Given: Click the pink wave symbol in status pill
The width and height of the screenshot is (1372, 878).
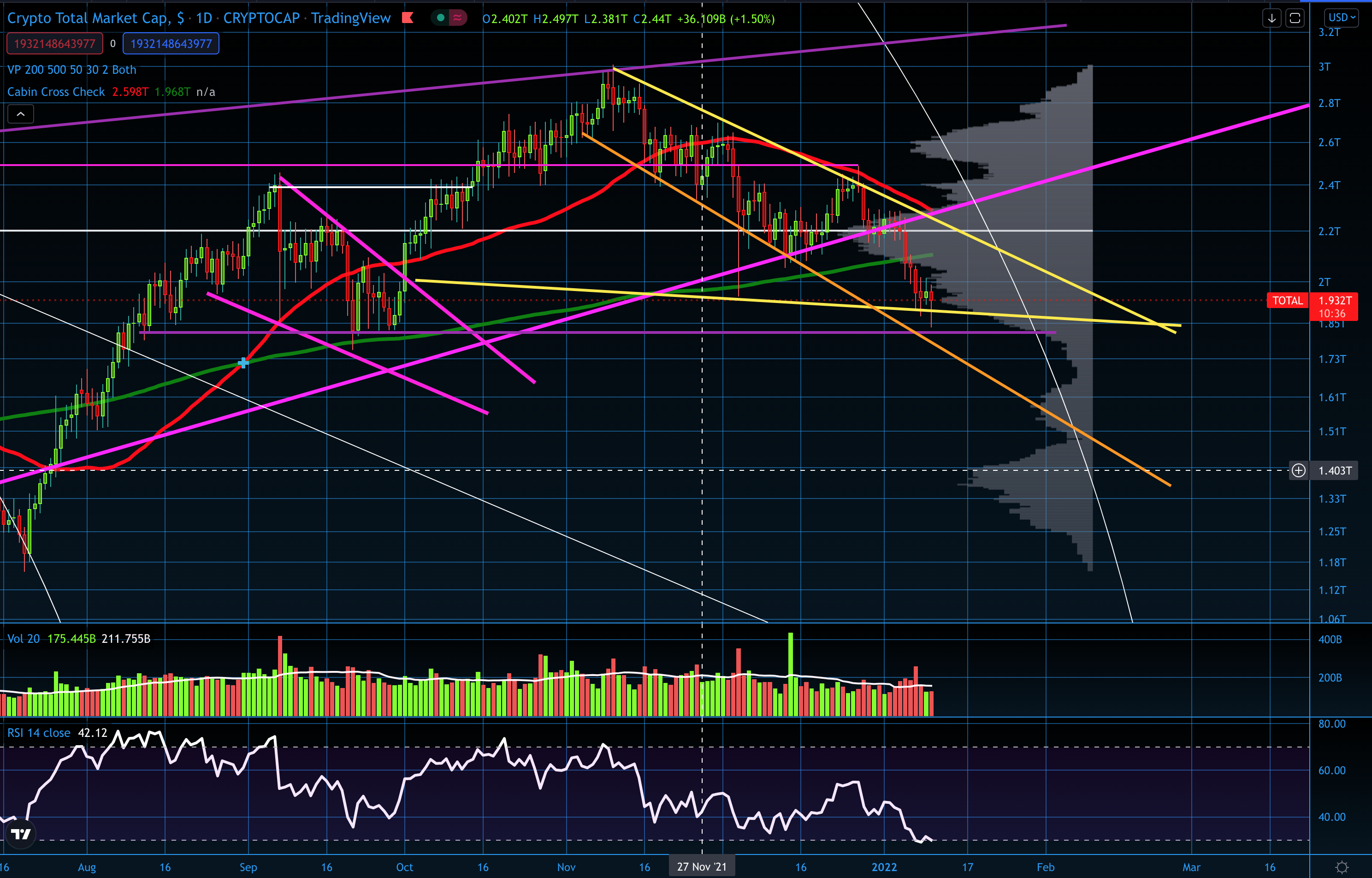Looking at the screenshot, I should (x=457, y=18).
